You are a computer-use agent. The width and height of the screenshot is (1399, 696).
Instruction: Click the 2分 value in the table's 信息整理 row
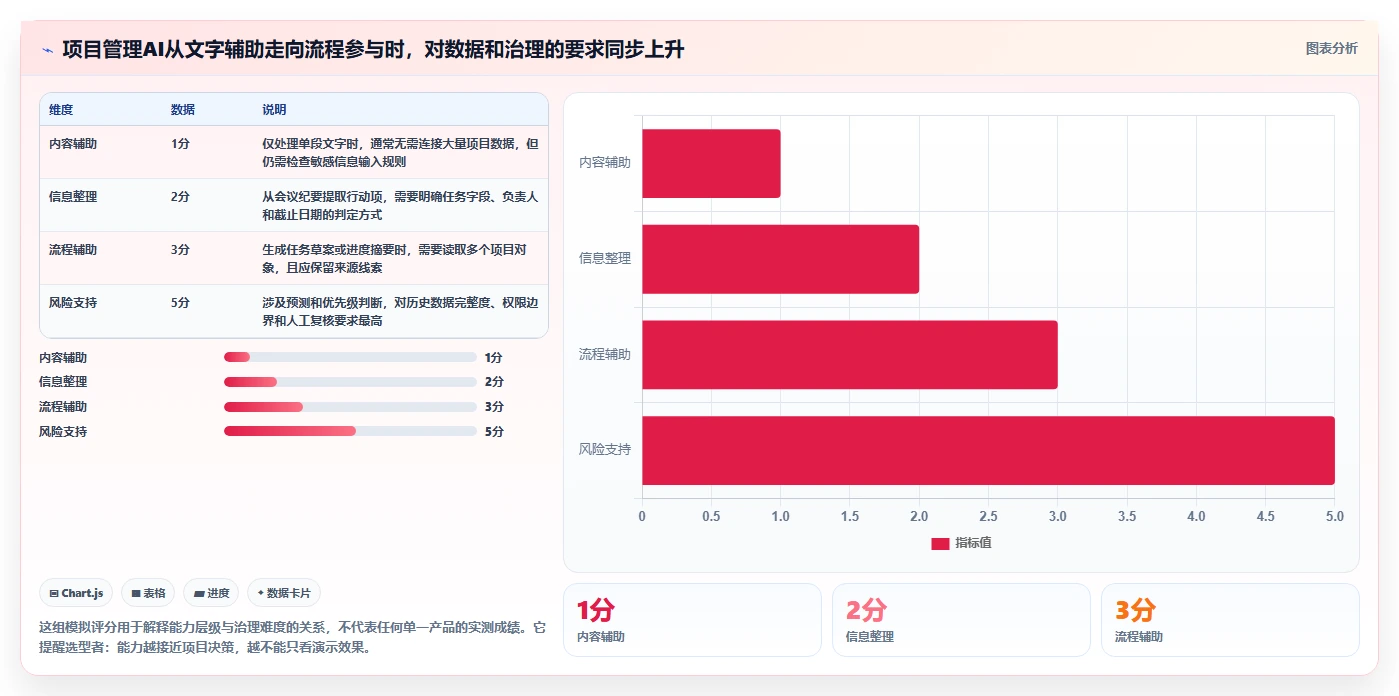180,196
